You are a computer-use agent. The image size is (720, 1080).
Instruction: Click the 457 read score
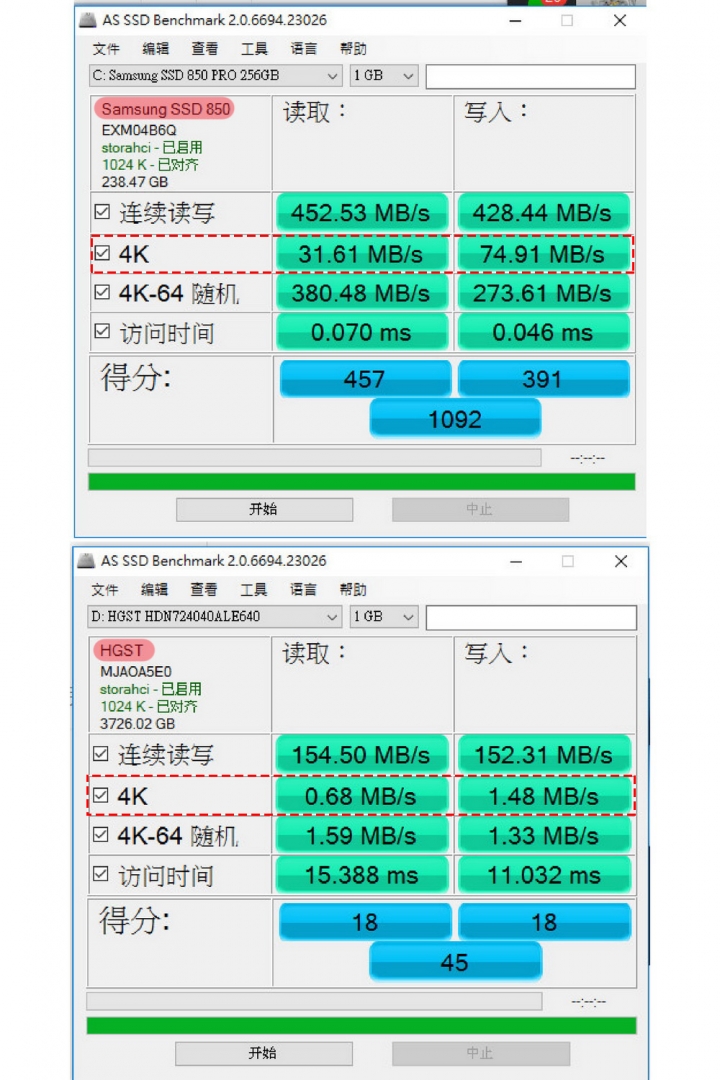(365, 379)
